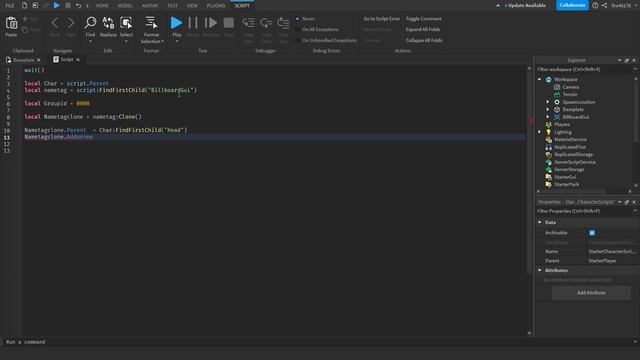This screenshot has height=360, width=640.
Task: Navigate Forward with the right arrow icon
Action: click(71, 23)
